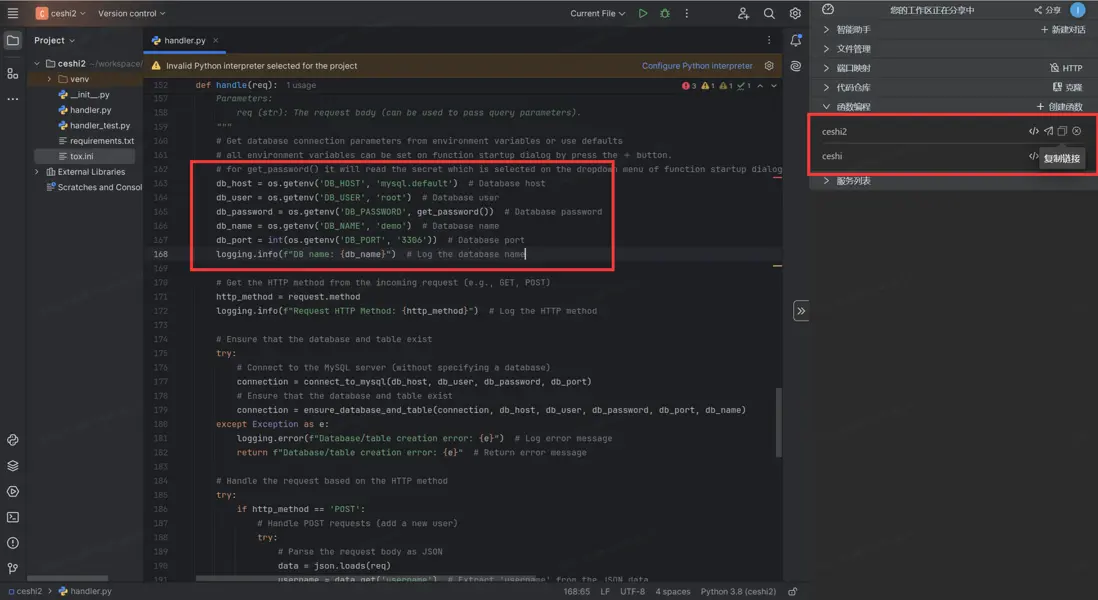The height and width of the screenshot is (600, 1098).
Task: Open the Code With Me add-user icon
Action: 743,14
